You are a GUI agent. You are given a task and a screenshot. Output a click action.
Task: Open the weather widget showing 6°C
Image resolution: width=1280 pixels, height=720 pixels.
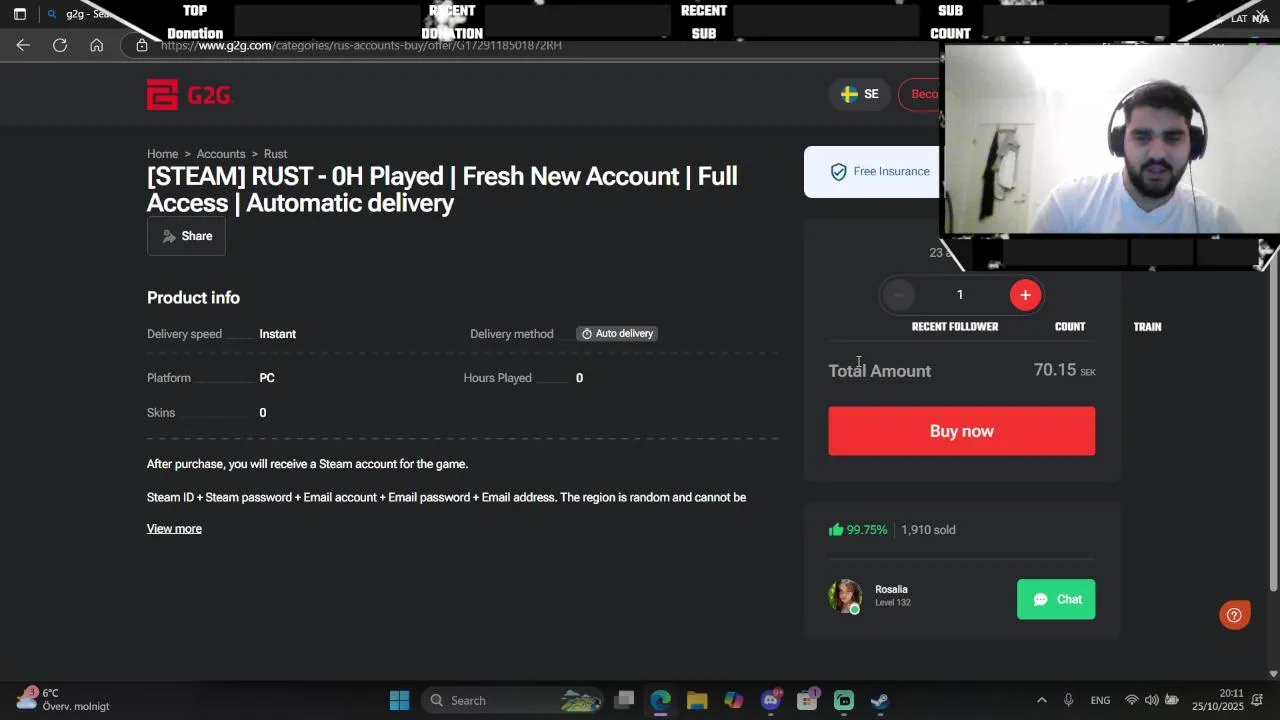[x=62, y=700]
